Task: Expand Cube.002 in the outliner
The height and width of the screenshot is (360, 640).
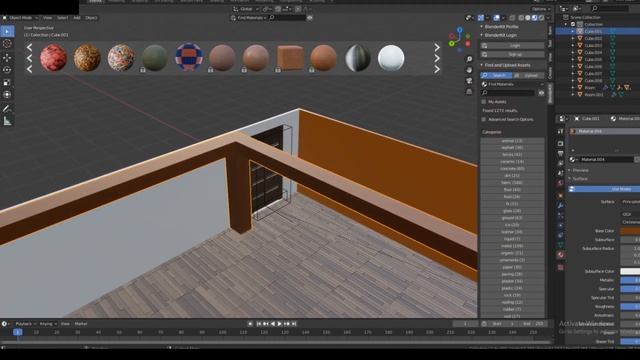Action: [x=573, y=38]
